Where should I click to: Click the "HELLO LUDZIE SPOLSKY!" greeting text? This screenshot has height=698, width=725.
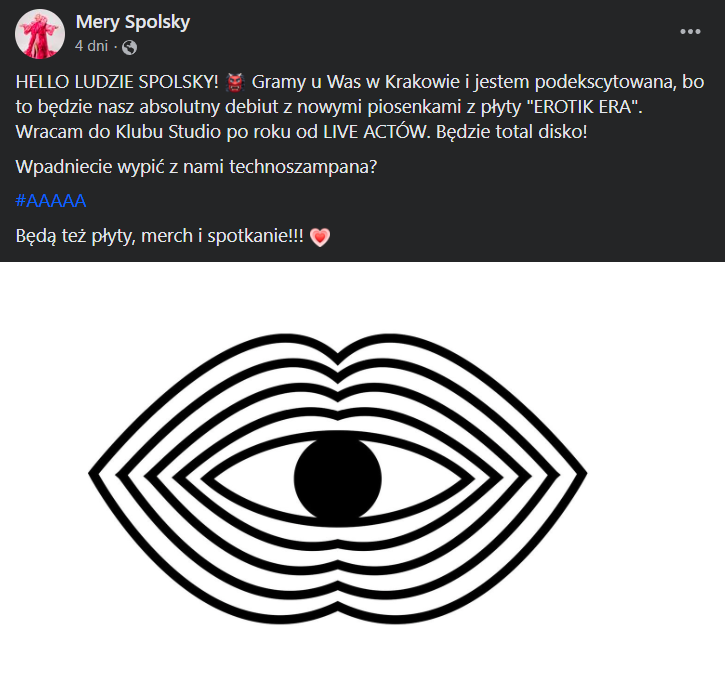[x=117, y=80]
